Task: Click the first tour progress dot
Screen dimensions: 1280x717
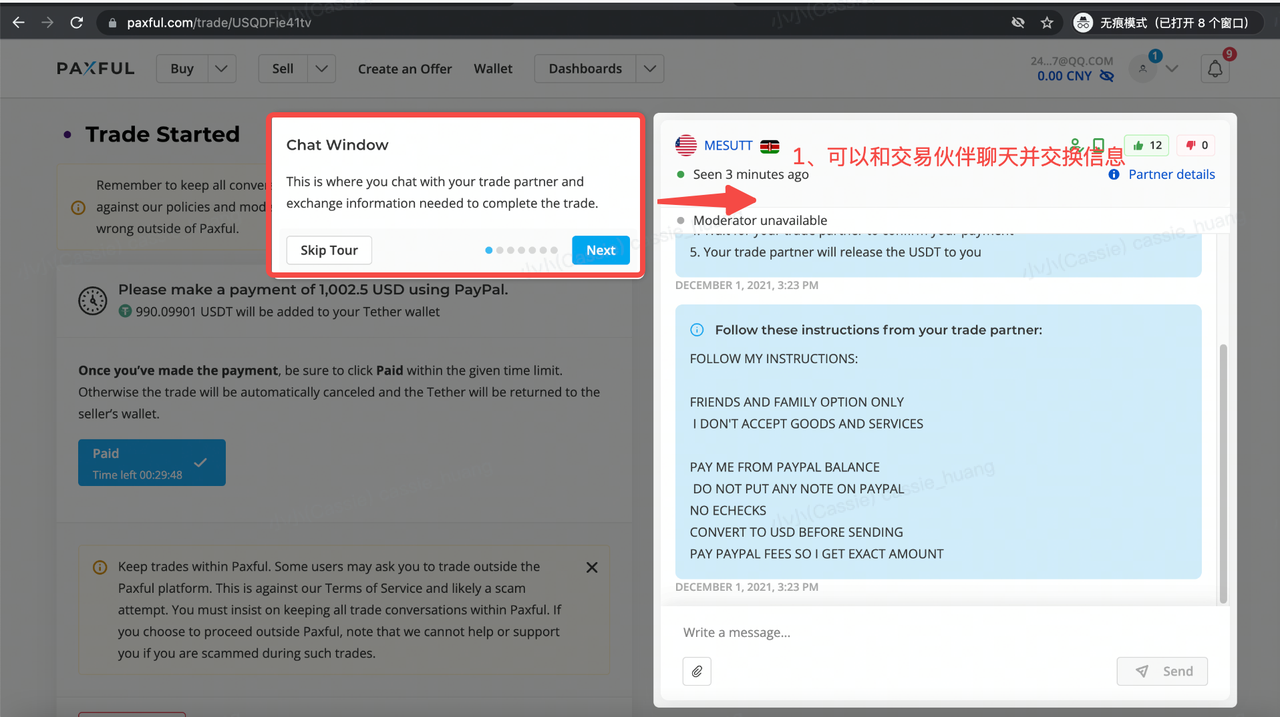Action: [489, 250]
